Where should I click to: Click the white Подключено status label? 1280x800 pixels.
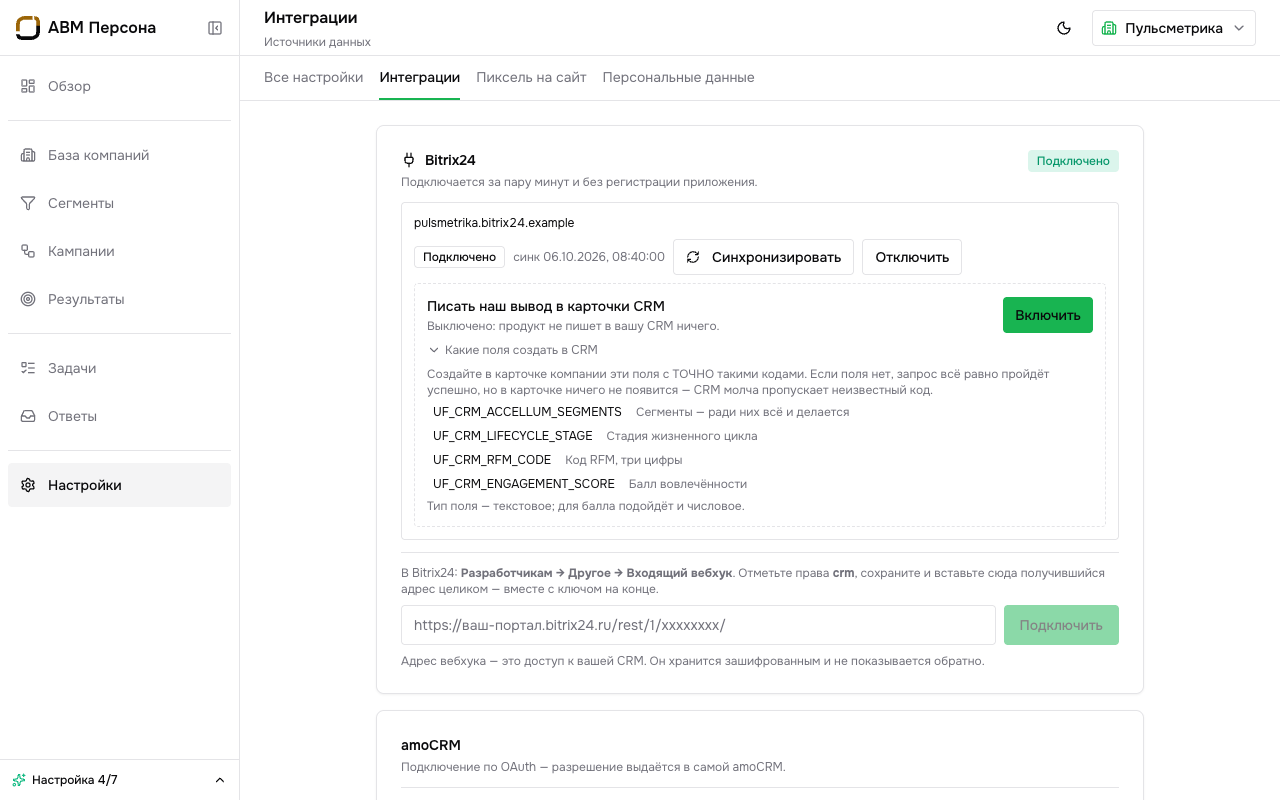pos(459,257)
